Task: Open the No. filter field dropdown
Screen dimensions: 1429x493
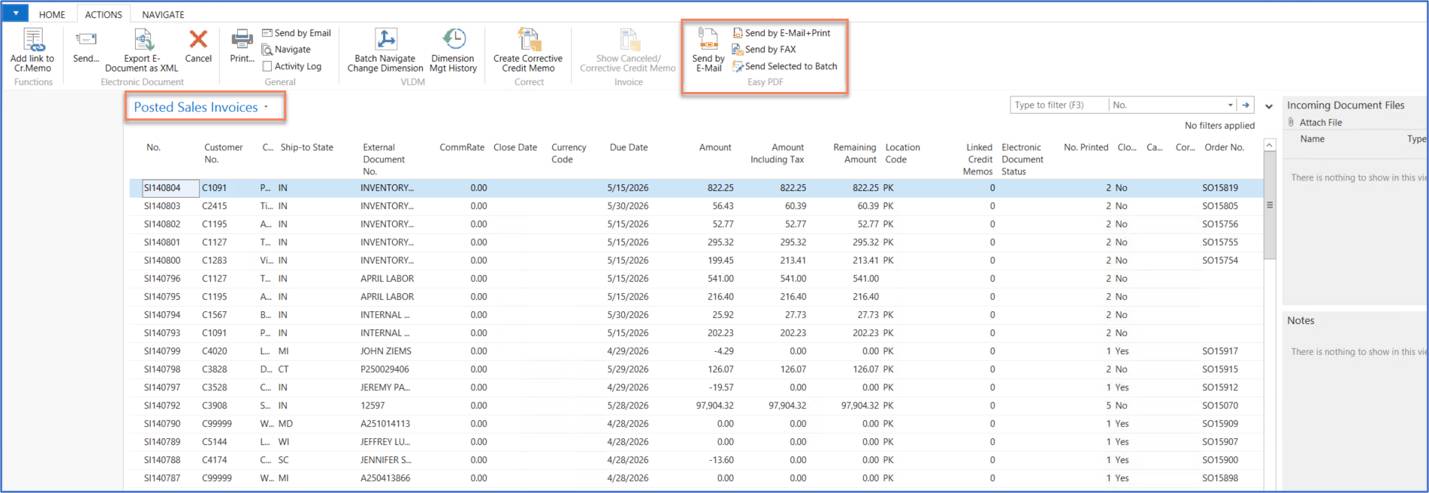Action: 1230,105
